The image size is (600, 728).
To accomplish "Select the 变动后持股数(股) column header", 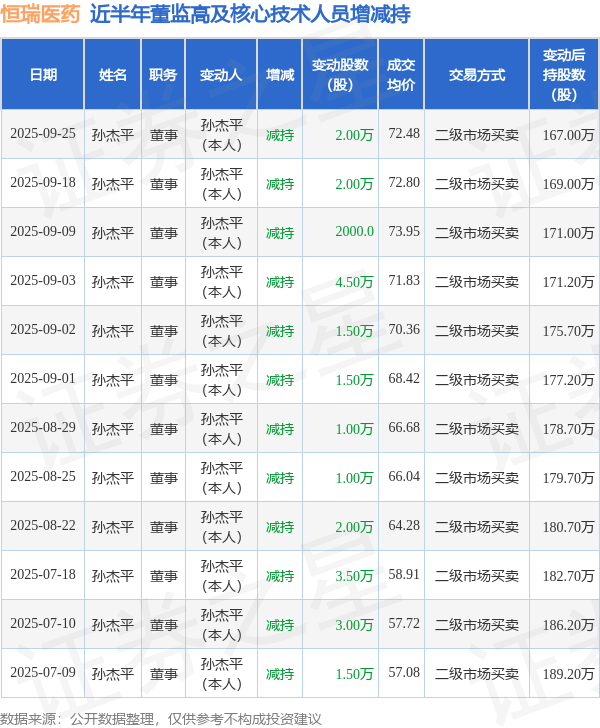I will 564,75.
